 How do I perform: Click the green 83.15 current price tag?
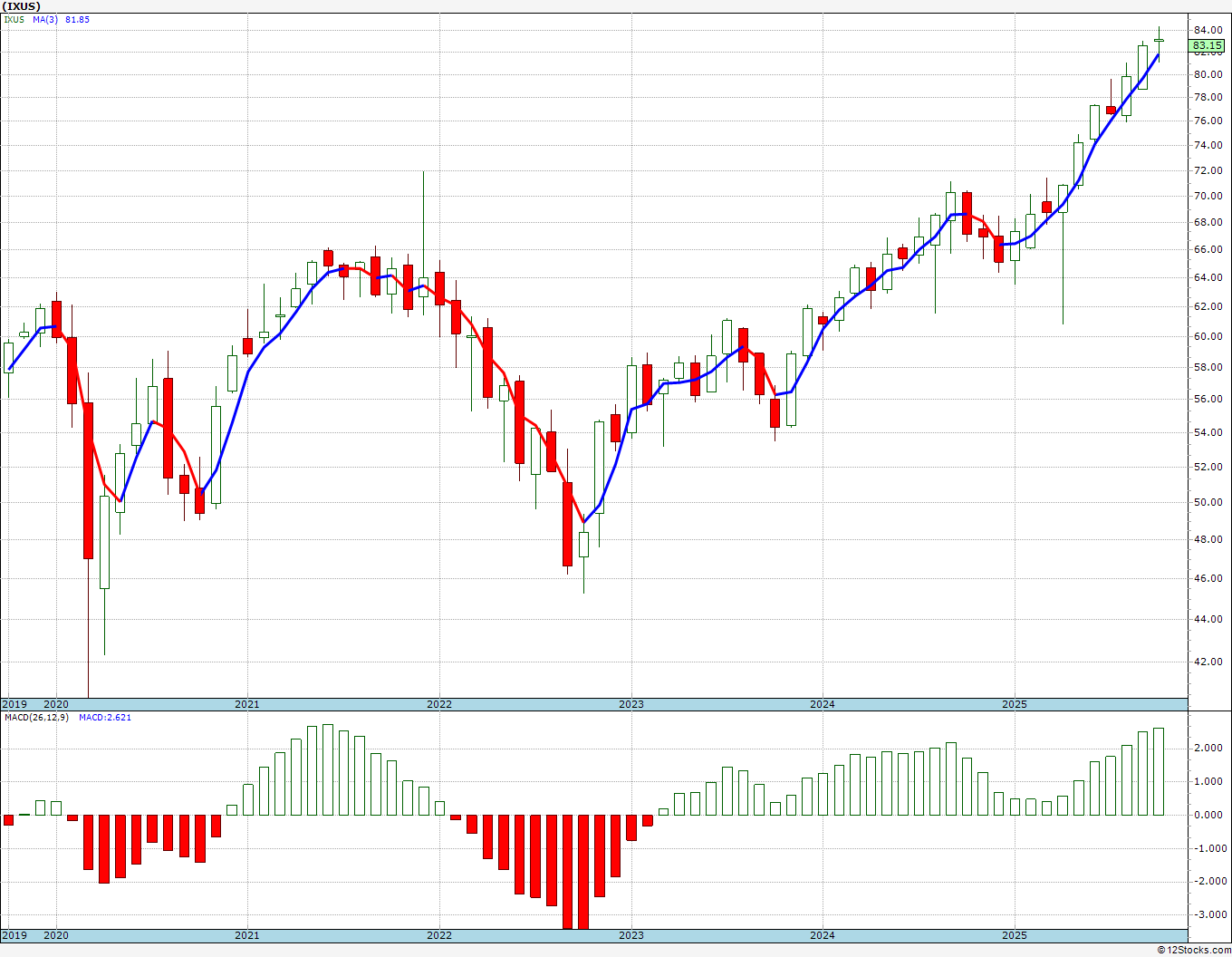pos(1207,45)
